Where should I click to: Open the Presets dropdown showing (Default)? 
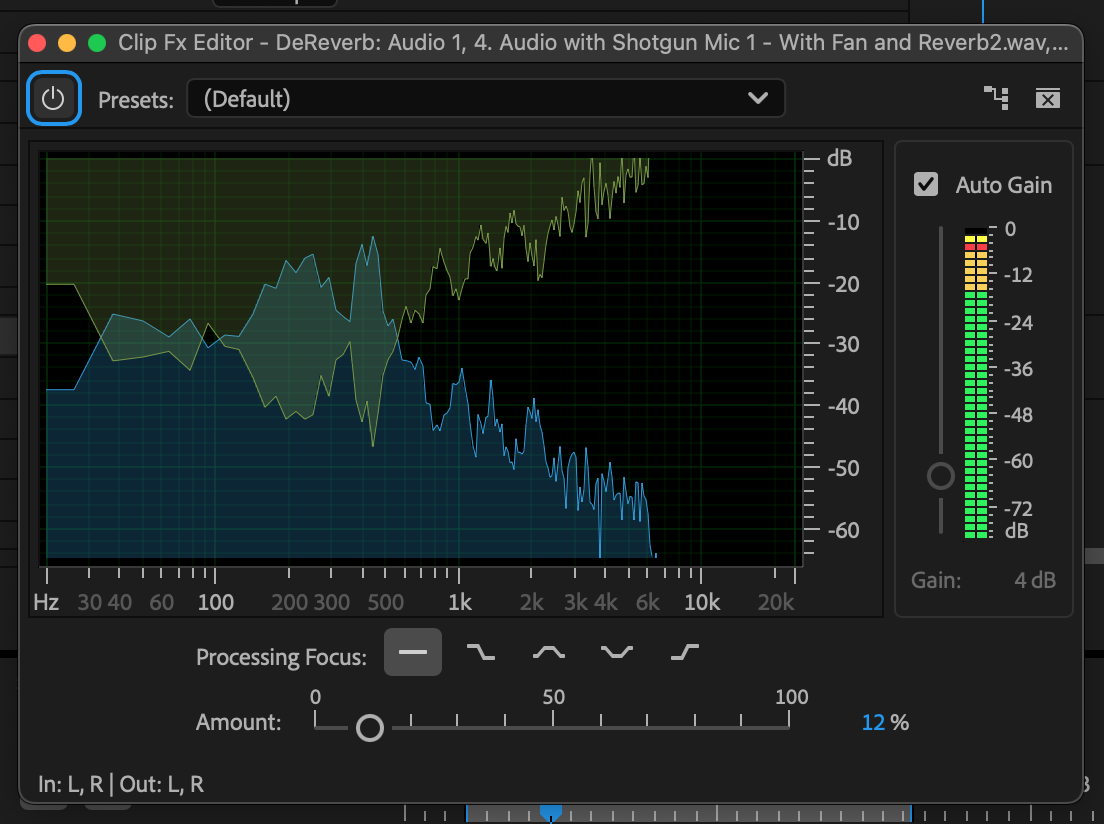pos(486,99)
